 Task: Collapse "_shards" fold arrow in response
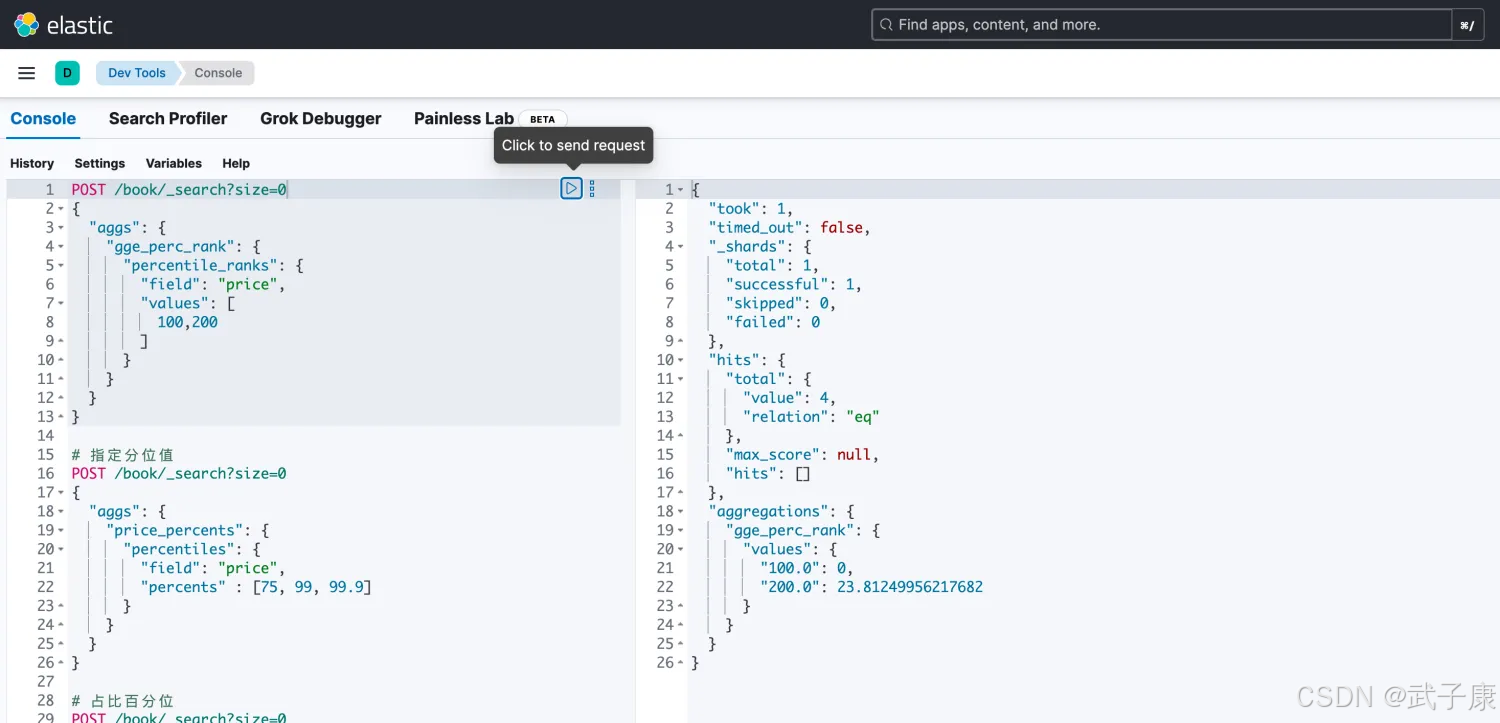tap(681, 247)
